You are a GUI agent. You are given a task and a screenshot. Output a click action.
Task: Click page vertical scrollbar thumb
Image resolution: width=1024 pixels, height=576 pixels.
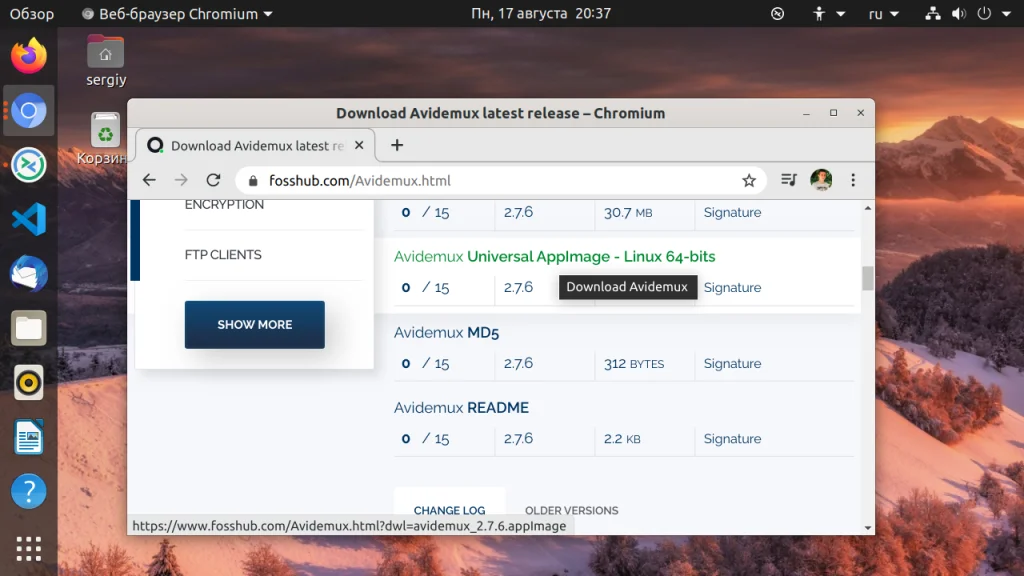click(867, 278)
